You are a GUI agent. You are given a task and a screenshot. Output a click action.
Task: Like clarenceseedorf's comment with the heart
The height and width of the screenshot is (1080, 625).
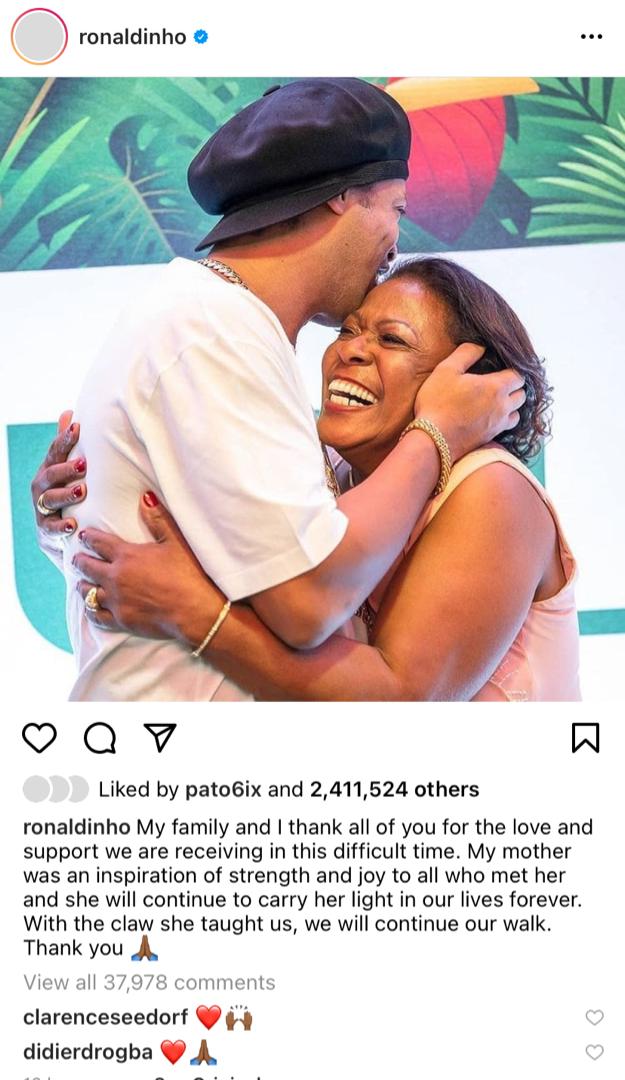pyautogui.click(x=594, y=1017)
